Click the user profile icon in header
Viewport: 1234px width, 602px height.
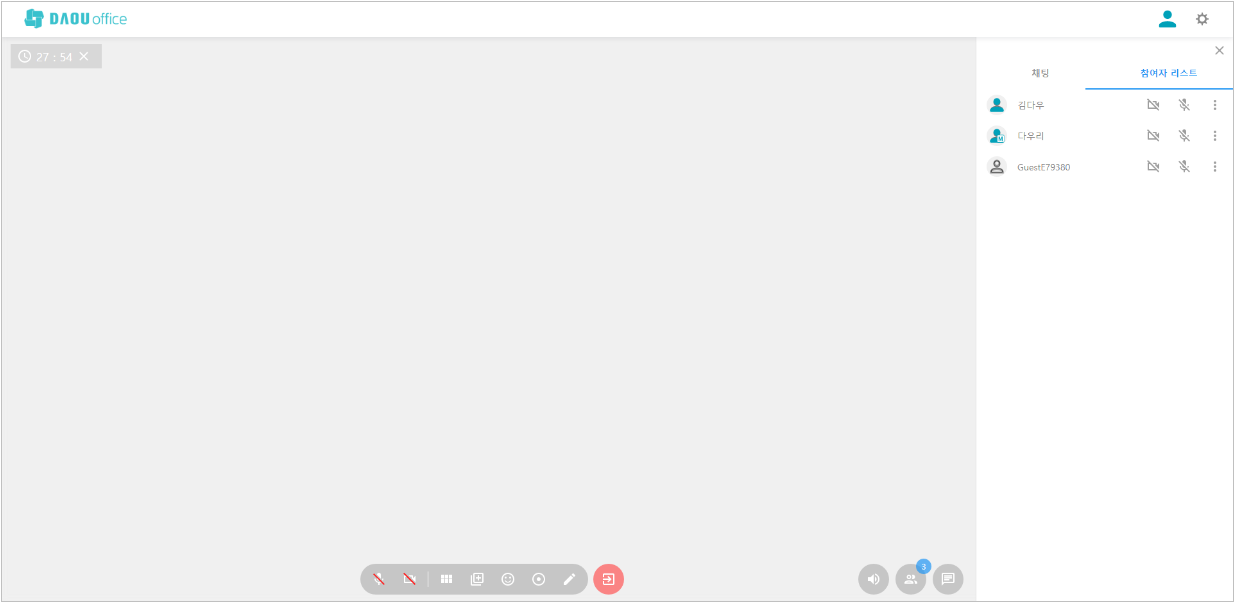click(x=1167, y=18)
